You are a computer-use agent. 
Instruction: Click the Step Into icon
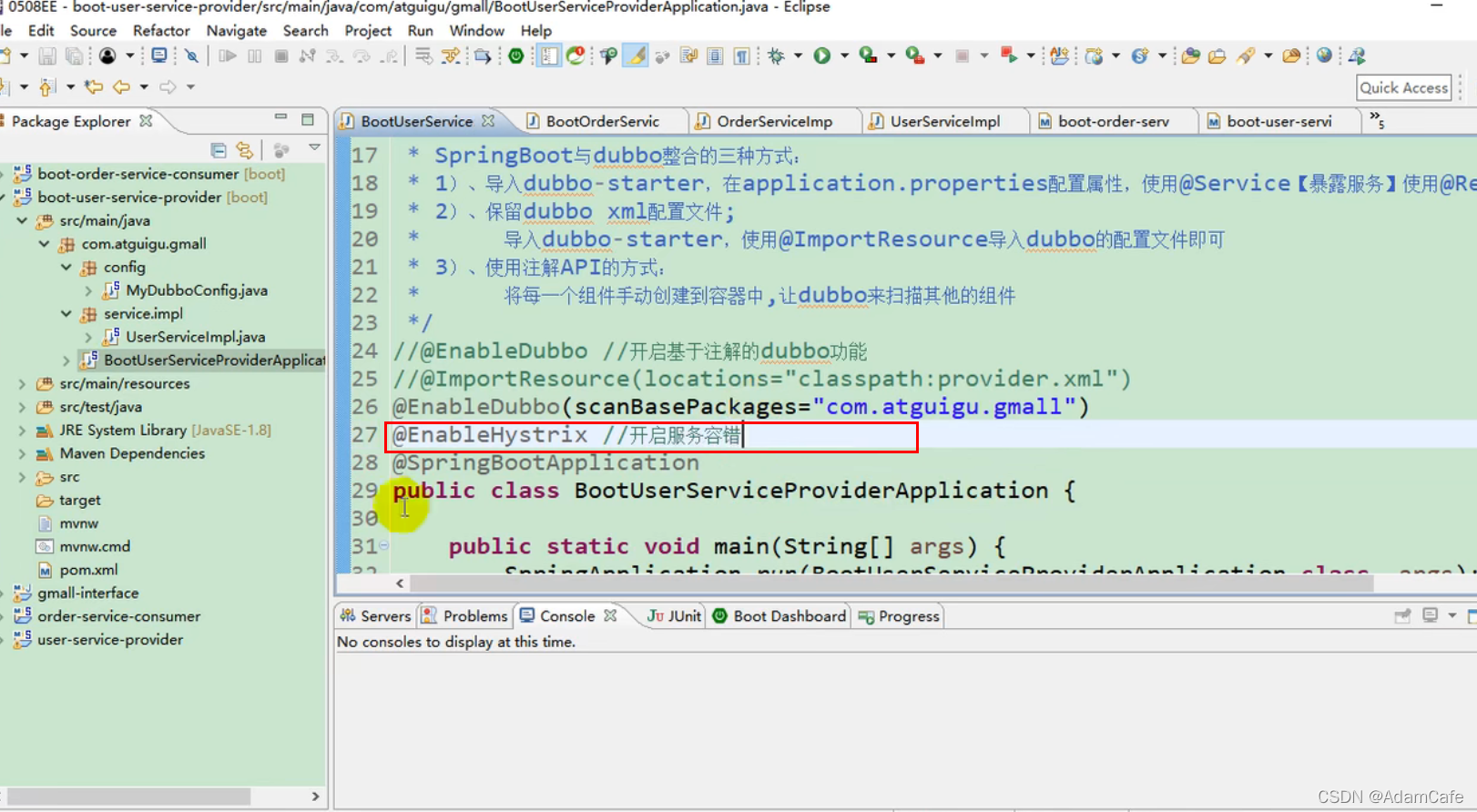(x=335, y=56)
